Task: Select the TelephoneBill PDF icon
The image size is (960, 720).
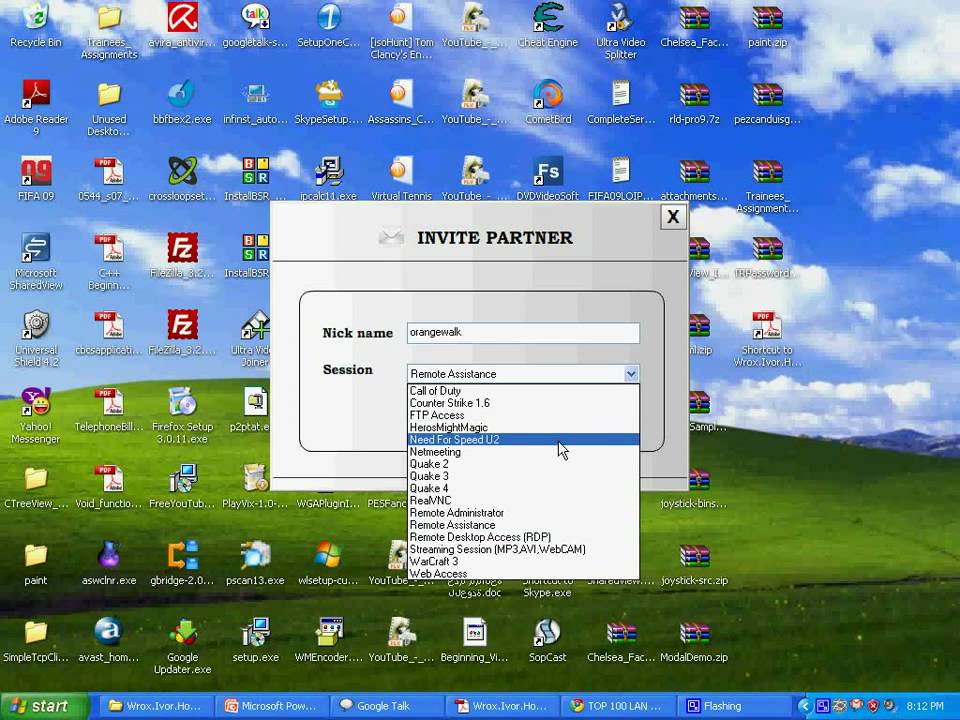Action: click(x=109, y=410)
